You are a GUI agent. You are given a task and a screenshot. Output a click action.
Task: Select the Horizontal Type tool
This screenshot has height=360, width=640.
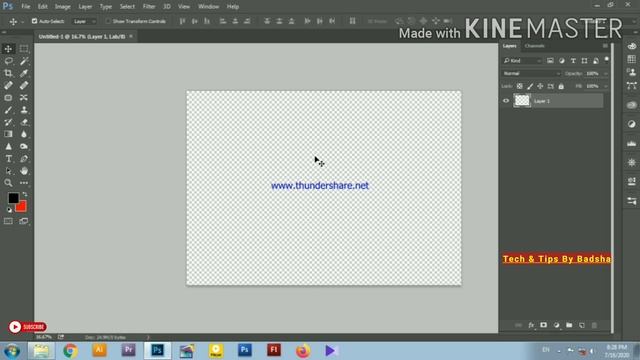[x=8, y=159]
